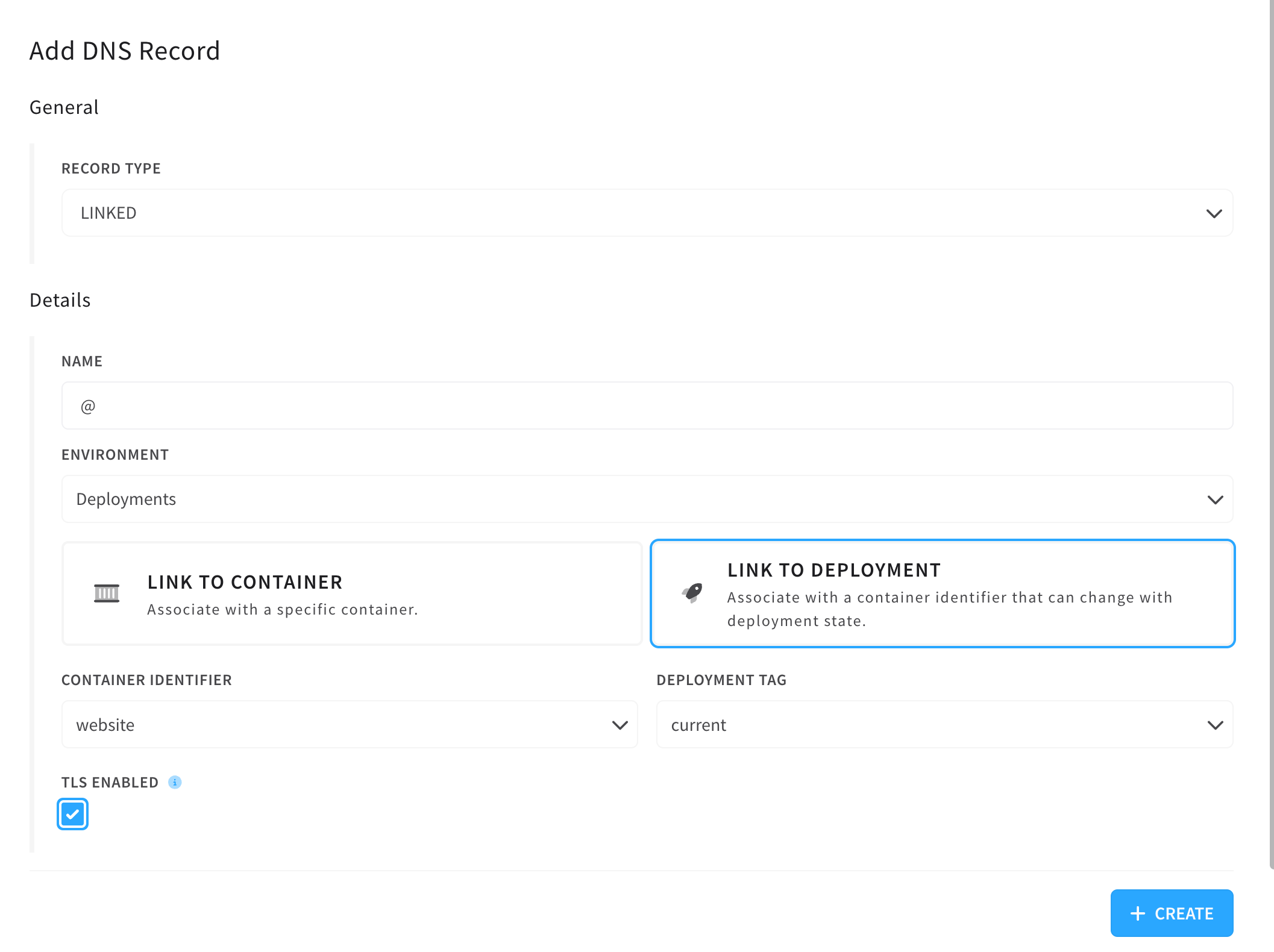Click the DEPLOYMENT TAG label
The width and height of the screenshot is (1274, 952).
click(721, 680)
